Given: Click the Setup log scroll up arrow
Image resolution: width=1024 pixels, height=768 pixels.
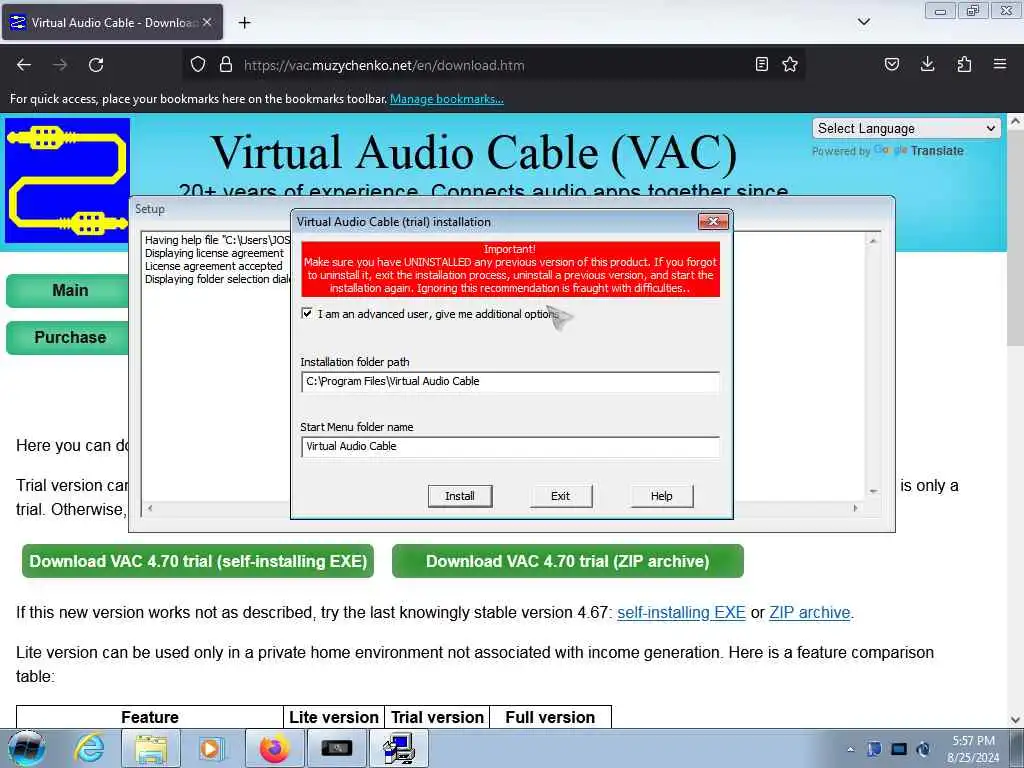Looking at the screenshot, I should tap(873, 241).
